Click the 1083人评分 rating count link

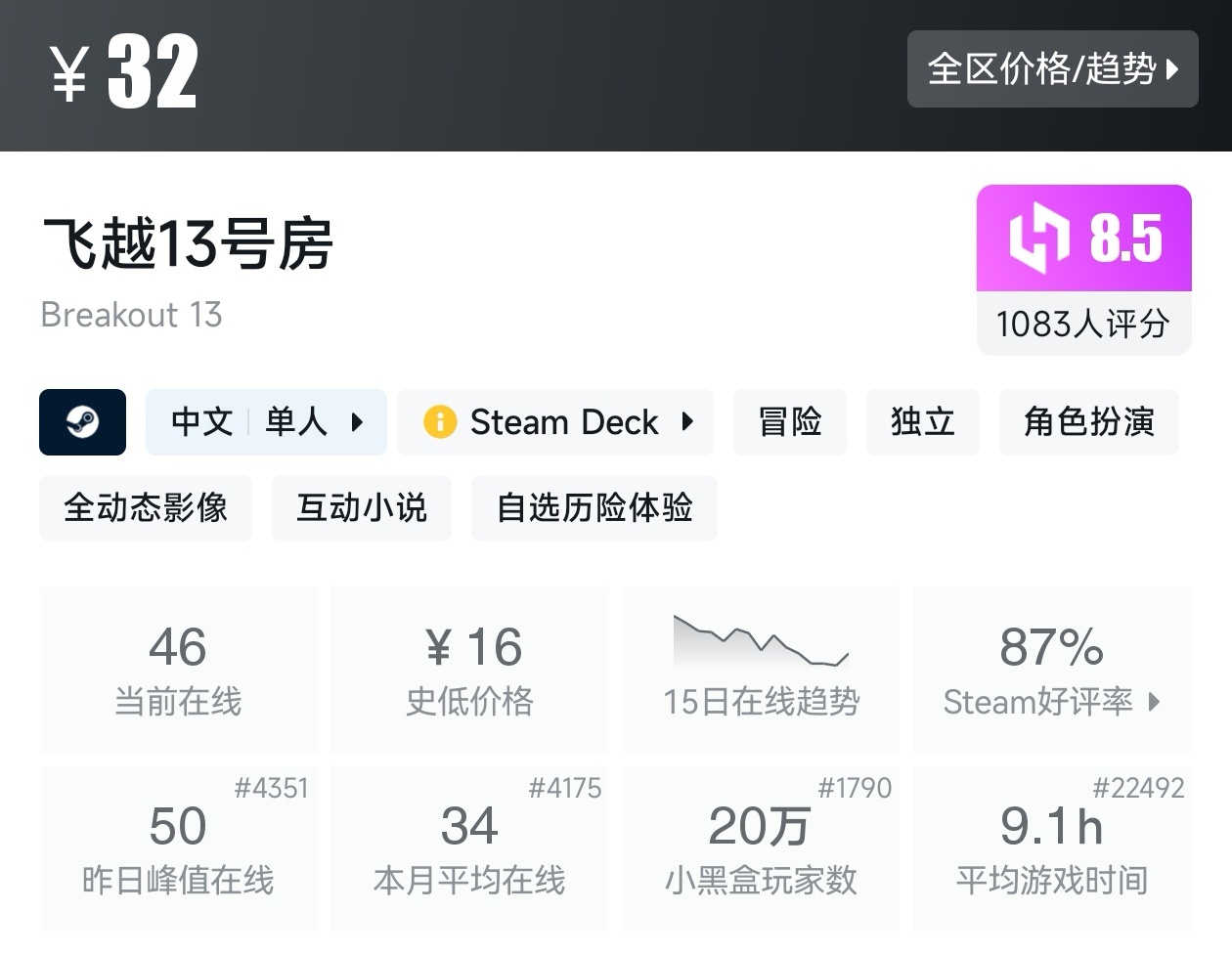click(1083, 323)
